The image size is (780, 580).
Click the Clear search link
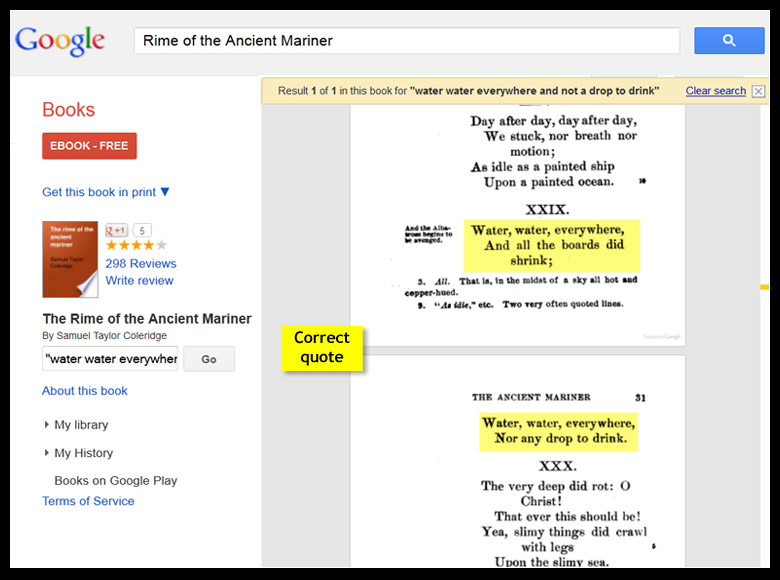tap(715, 91)
